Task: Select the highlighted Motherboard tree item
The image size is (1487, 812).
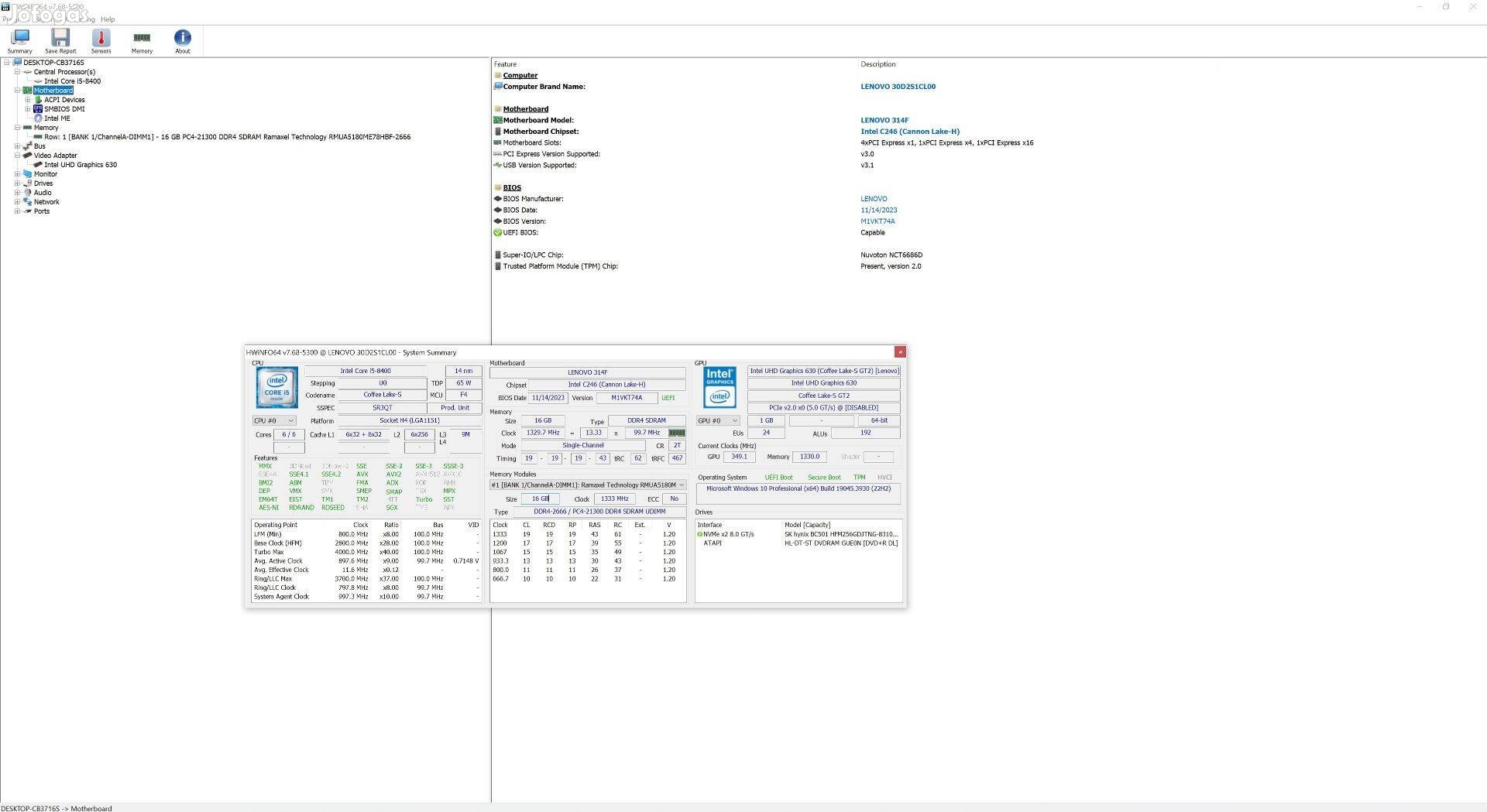Action: tap(53, 91)
